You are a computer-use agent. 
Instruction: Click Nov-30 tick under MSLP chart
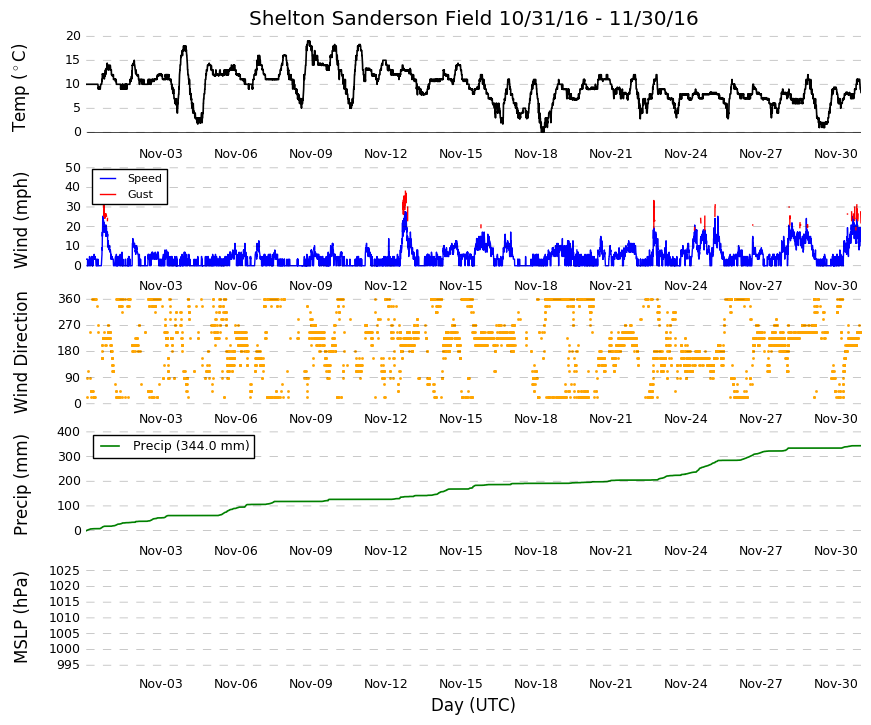[x=835, y=684]
